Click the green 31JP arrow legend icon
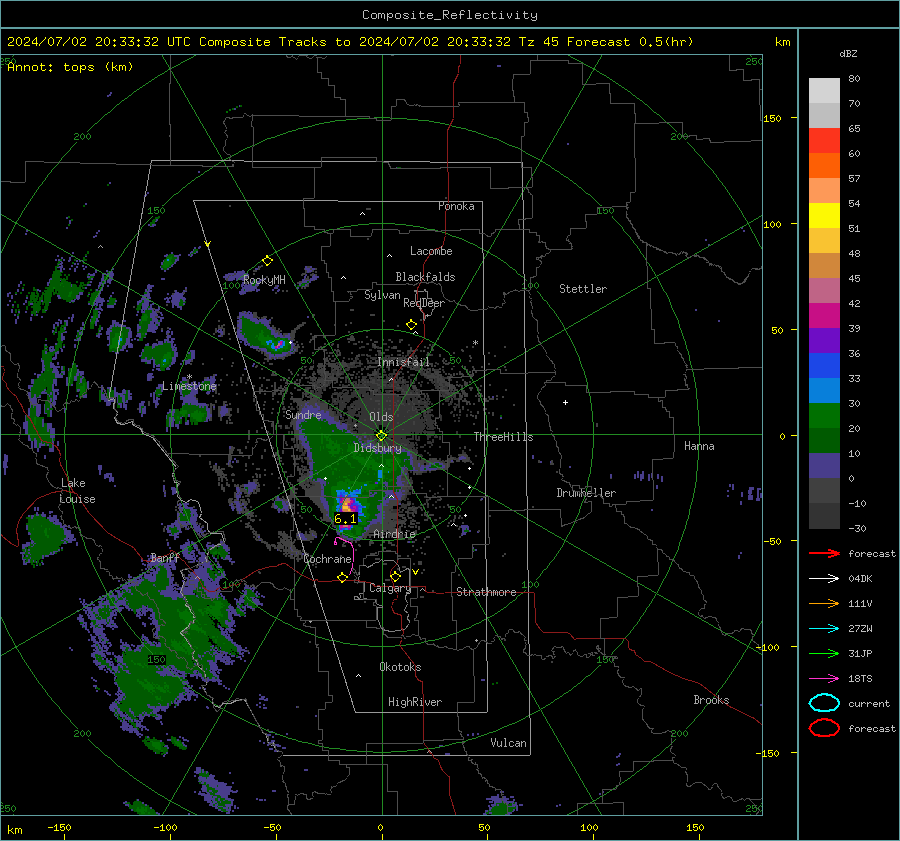Screen dimensions: 900x841 tap(824, 653)
